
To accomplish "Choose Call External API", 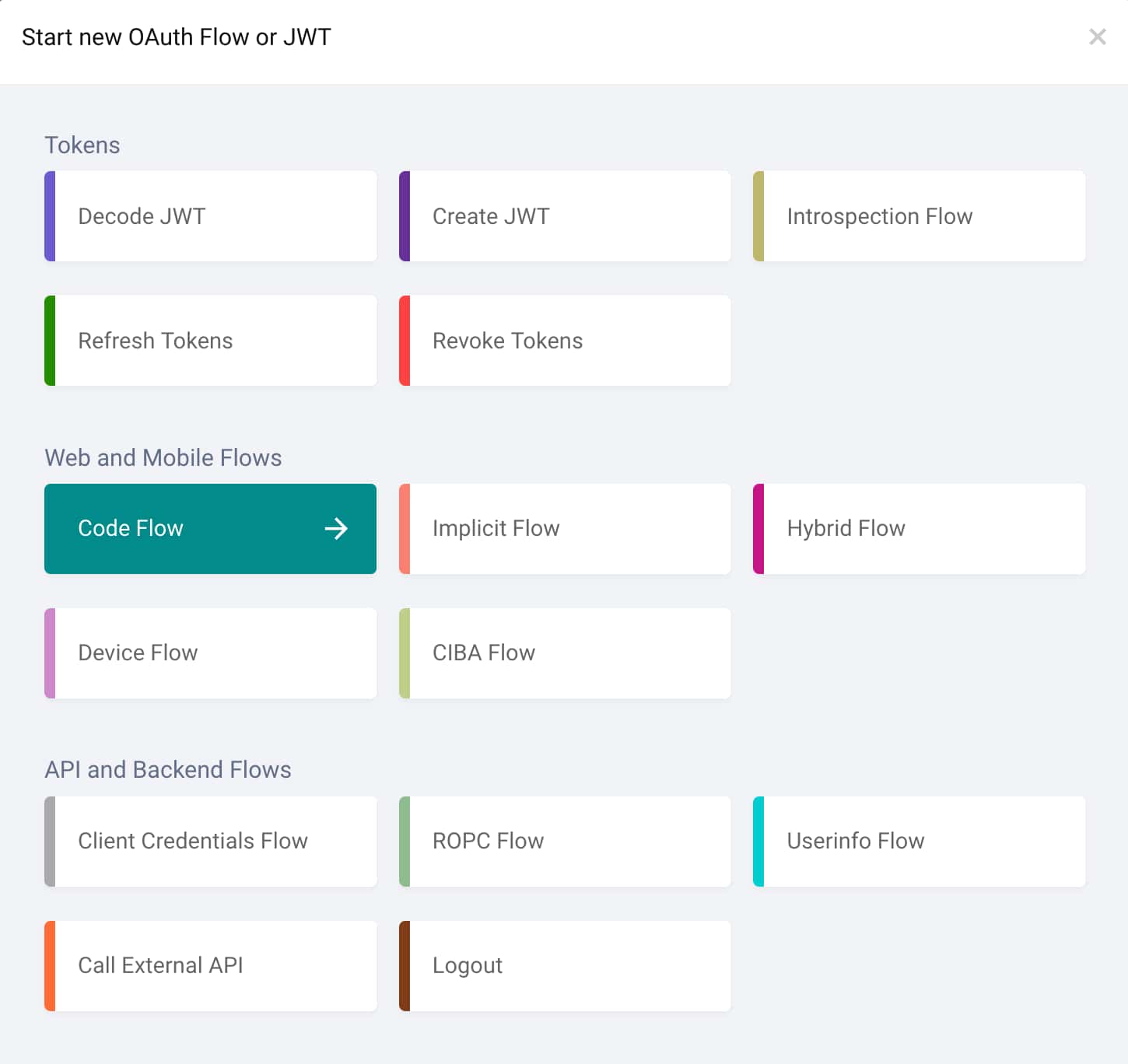I will click(x=210, y=966).
